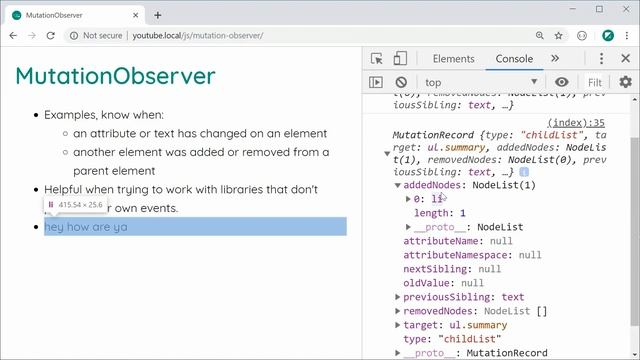This screenshot has width=640, height=360.
Task: Open console settings gear
Action: coord(625,82)
